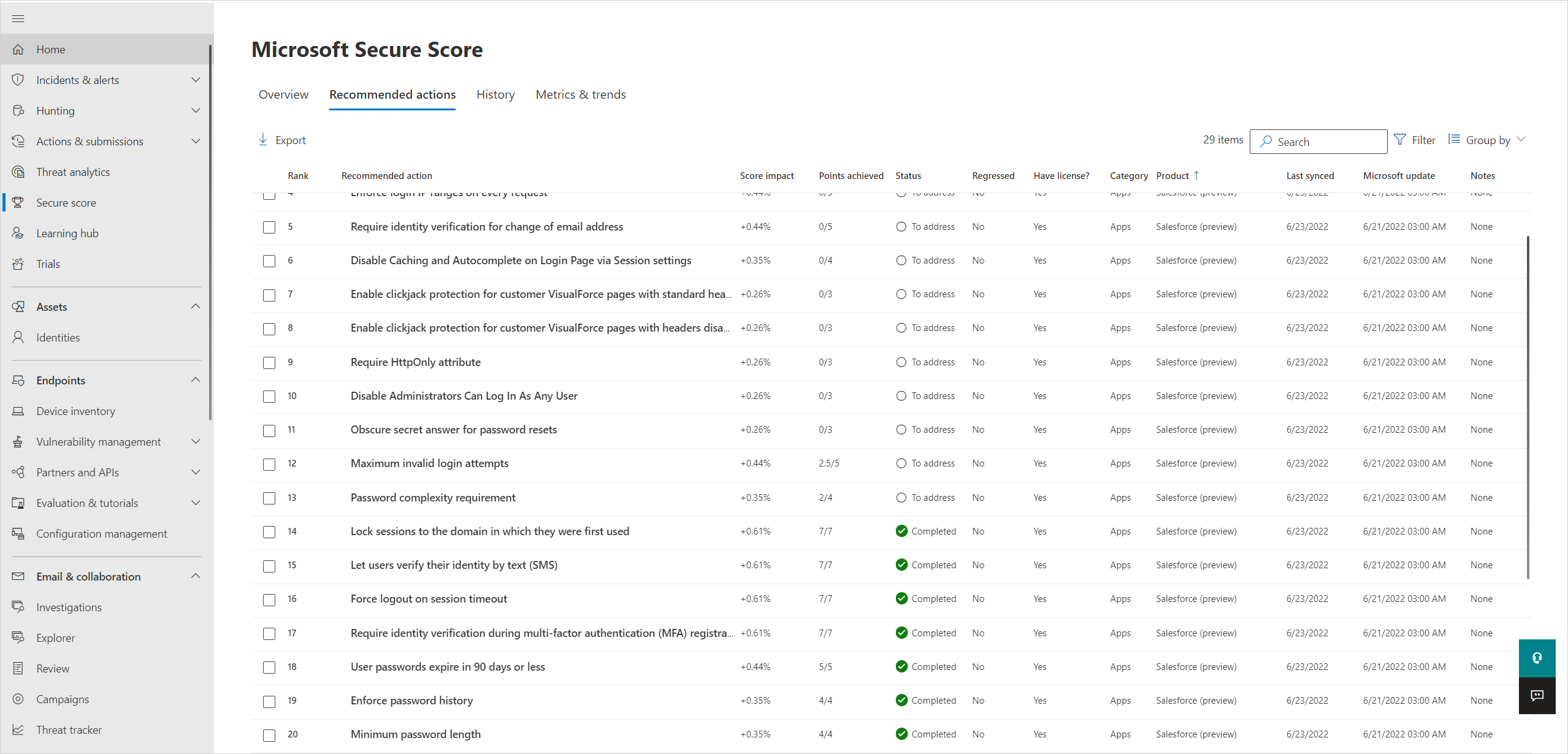The image size is (1568, 754).
Task: Click the Home navigation icon
Action: pos(18,48)
